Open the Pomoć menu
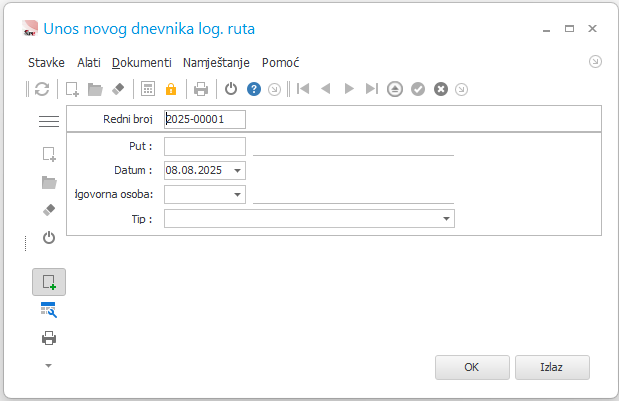Image resolution: width=619 pixels, height=401 pixels. [x=281, y=63]
